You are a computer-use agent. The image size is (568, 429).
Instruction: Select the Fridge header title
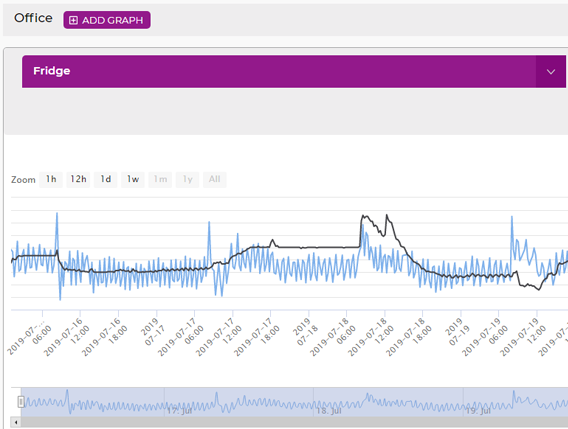[x=52, y=71]
